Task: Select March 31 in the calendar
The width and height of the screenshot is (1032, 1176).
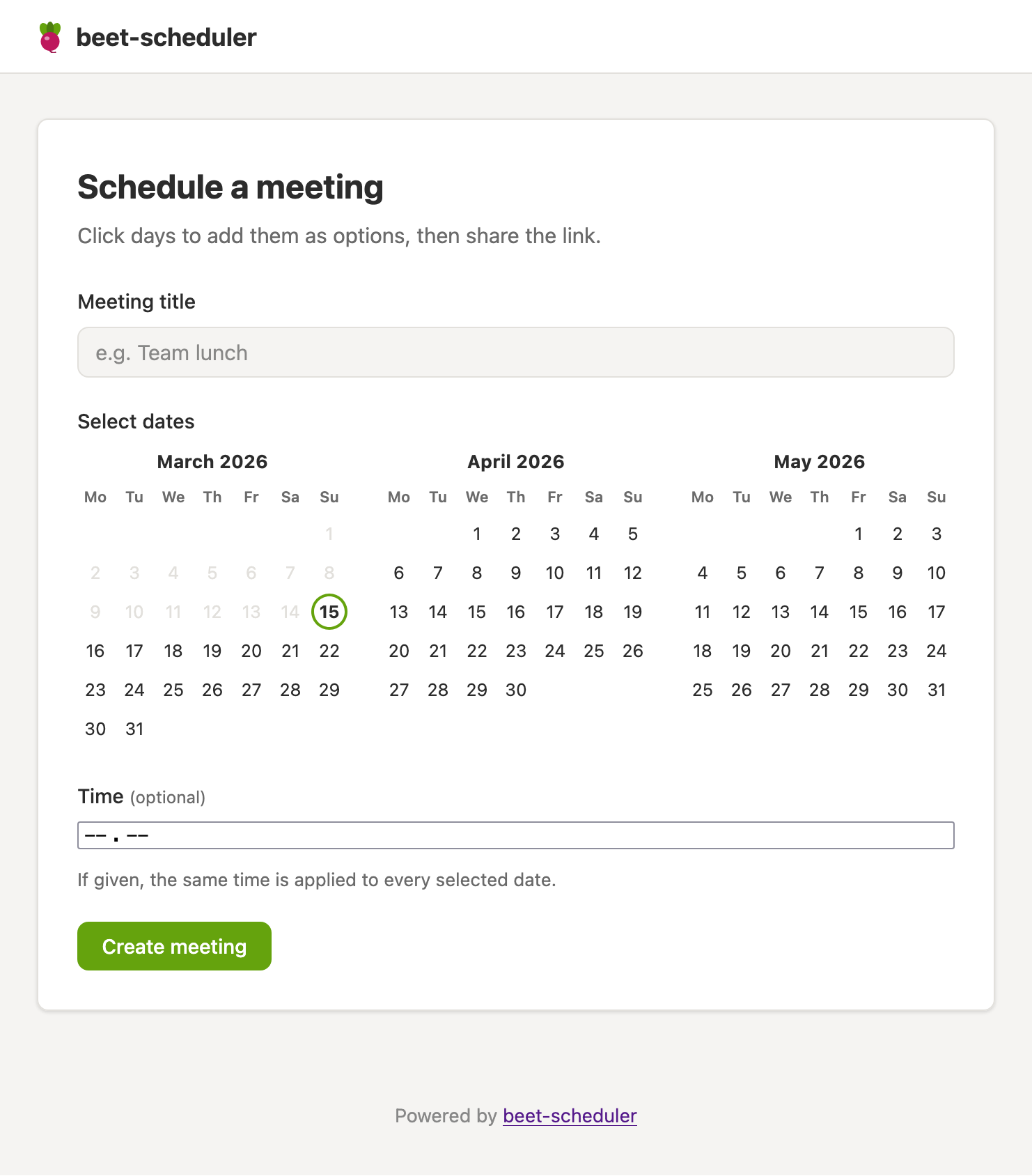Action: pos(134,729)
